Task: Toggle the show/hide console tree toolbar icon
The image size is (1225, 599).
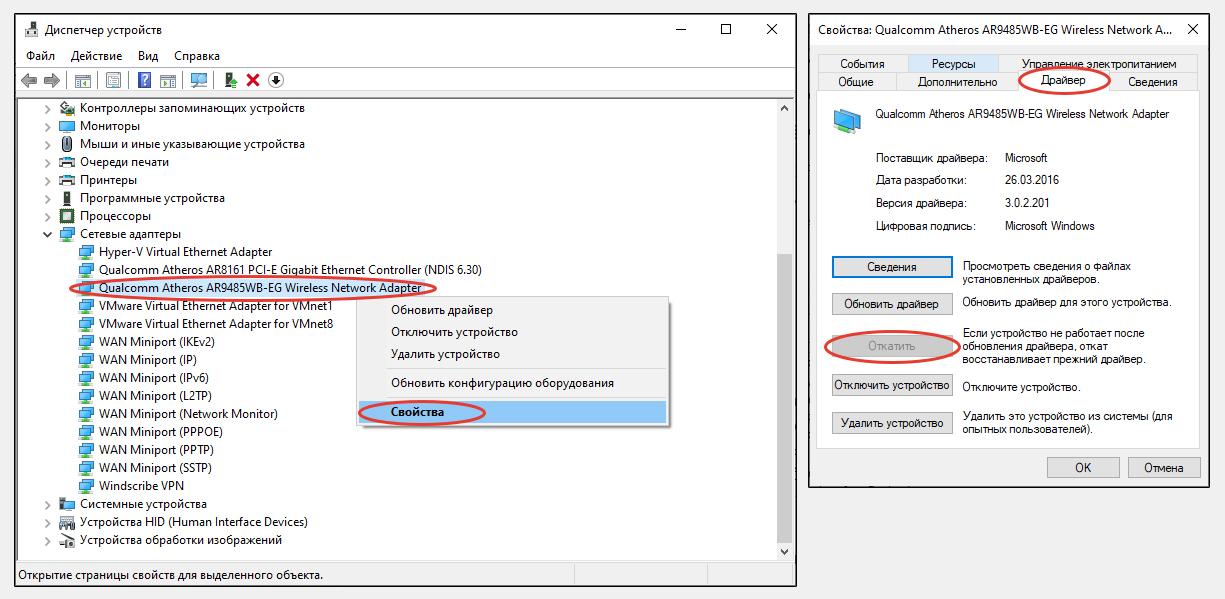Action: [x=83, y=80]
